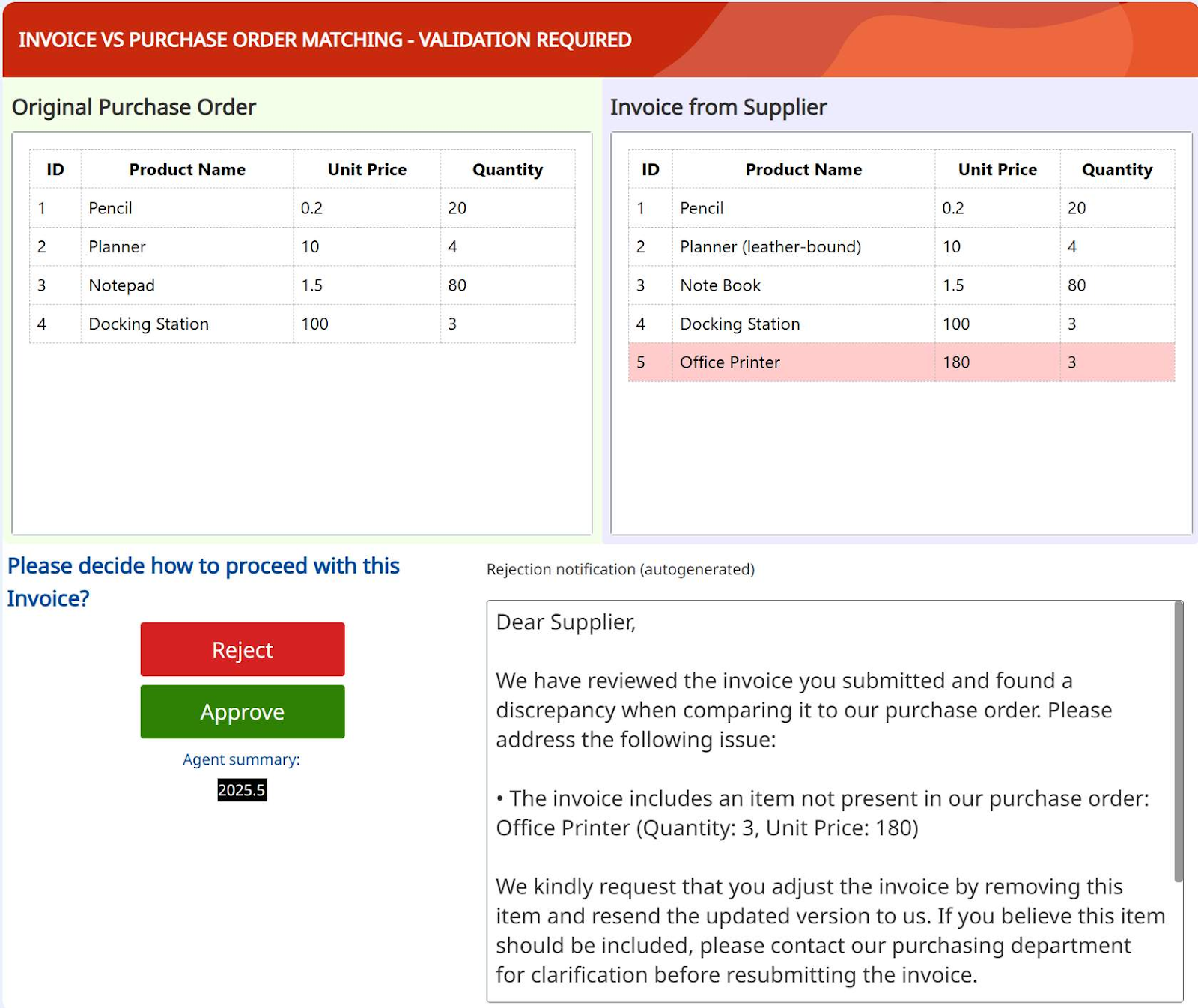Click the 'Rejection notification (autogenerated)' label
The height and width of the screenshot is (1008, 1198).
coord(621,569)
